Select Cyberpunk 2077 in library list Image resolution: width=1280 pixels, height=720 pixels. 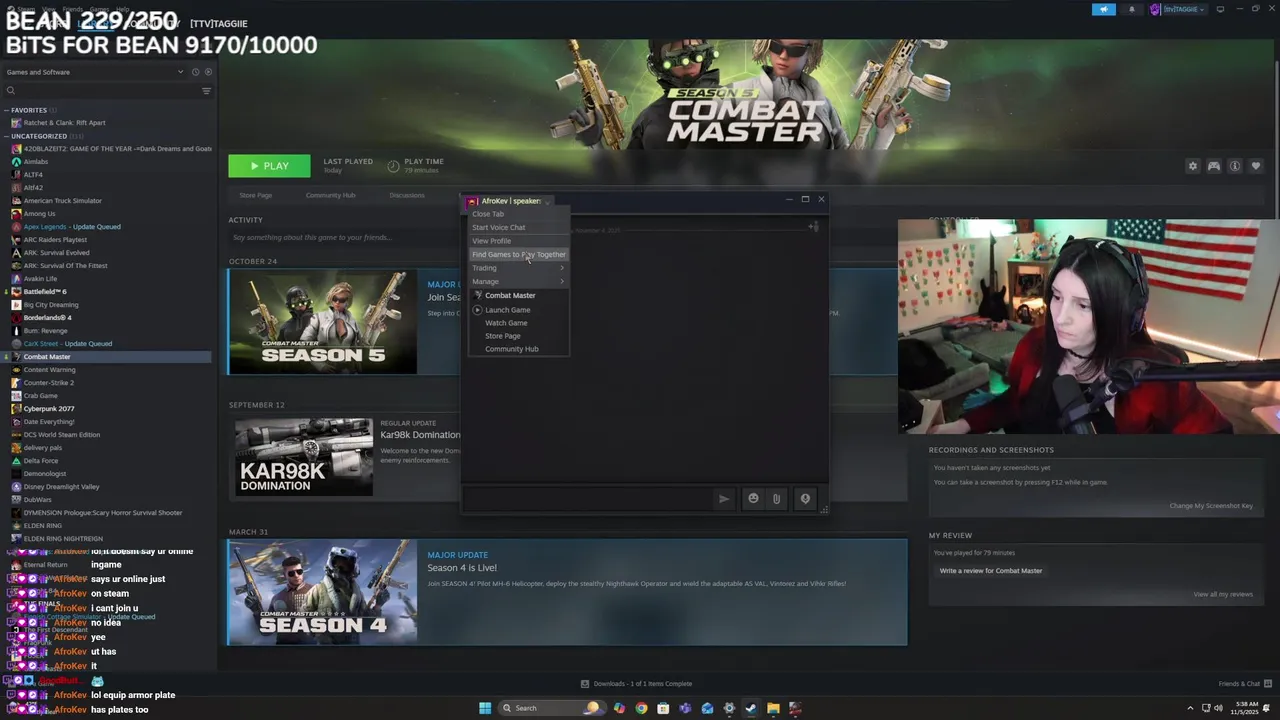tap(48, 409)
